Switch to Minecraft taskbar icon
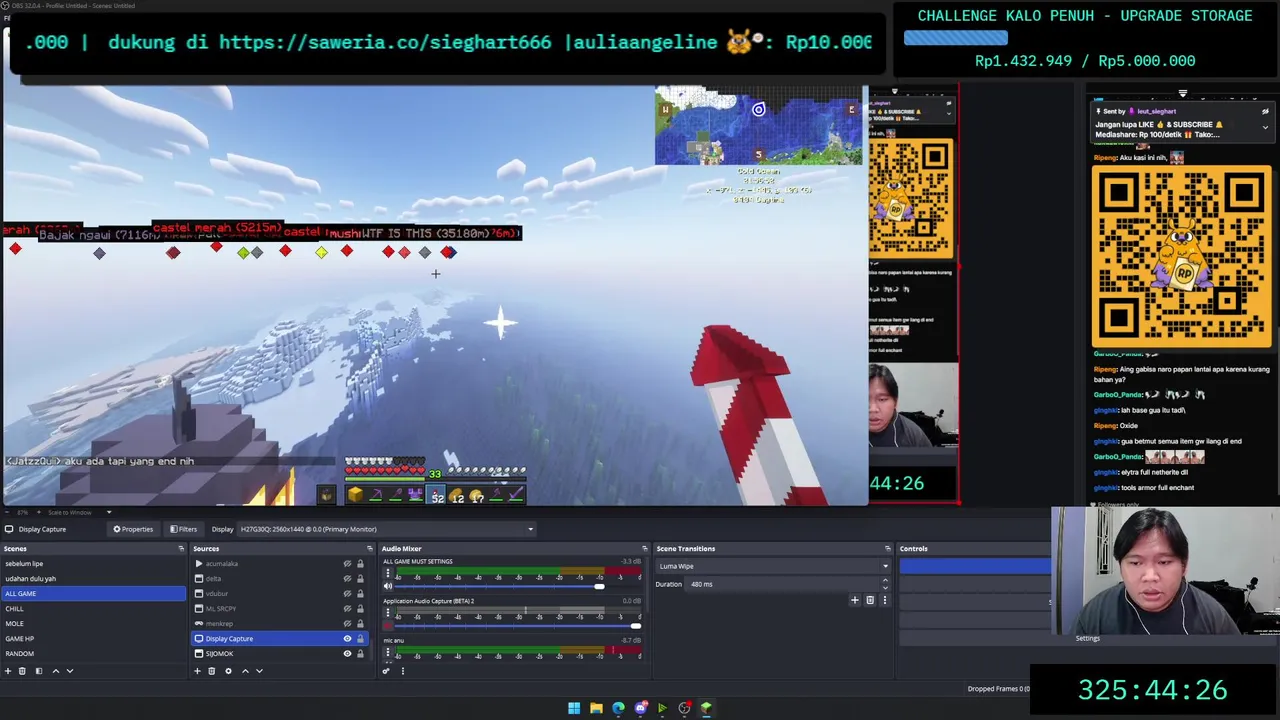 pos(706,708)
